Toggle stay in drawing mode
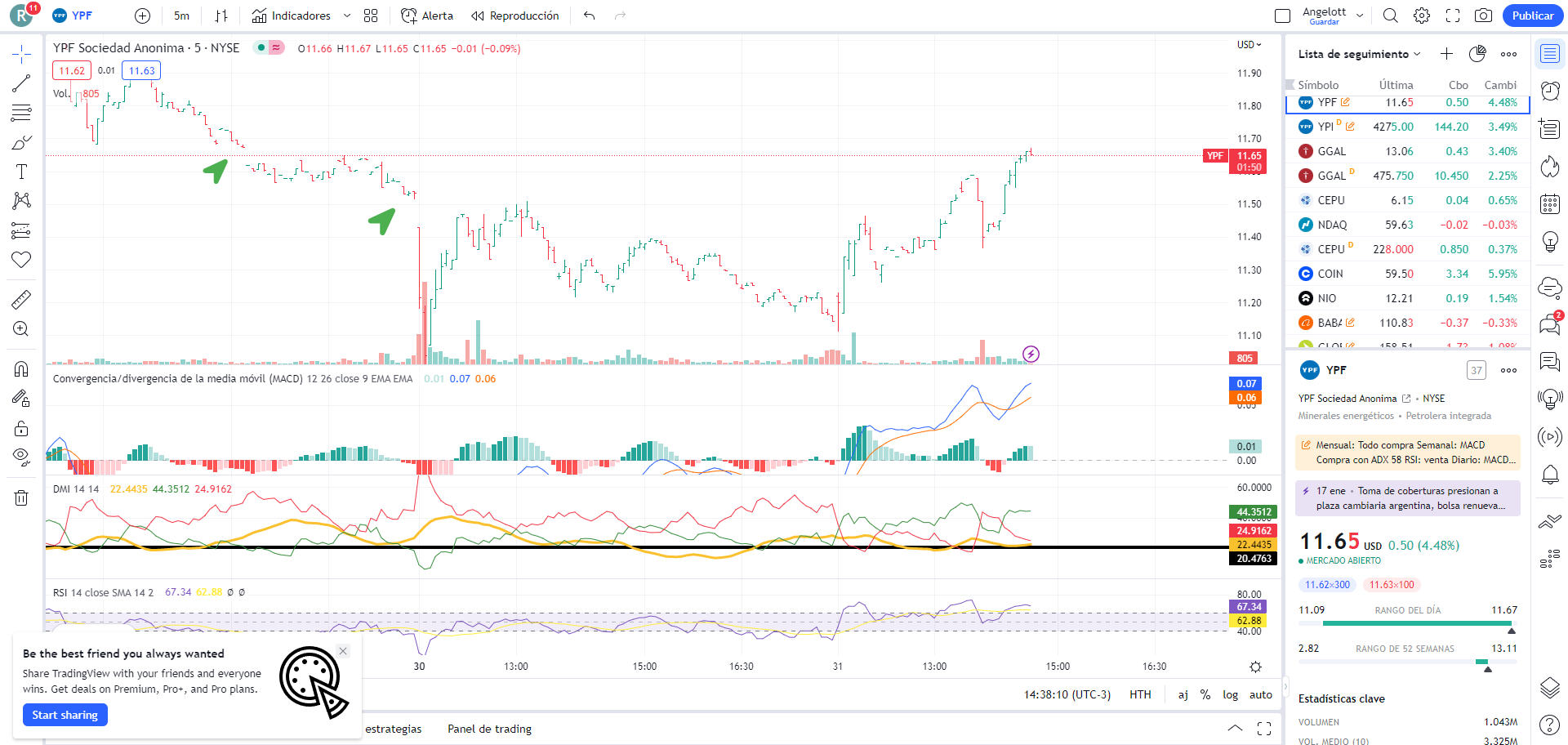Image resolution: width=1568 pixels, height=745 pixels. [x=21, y=399]
